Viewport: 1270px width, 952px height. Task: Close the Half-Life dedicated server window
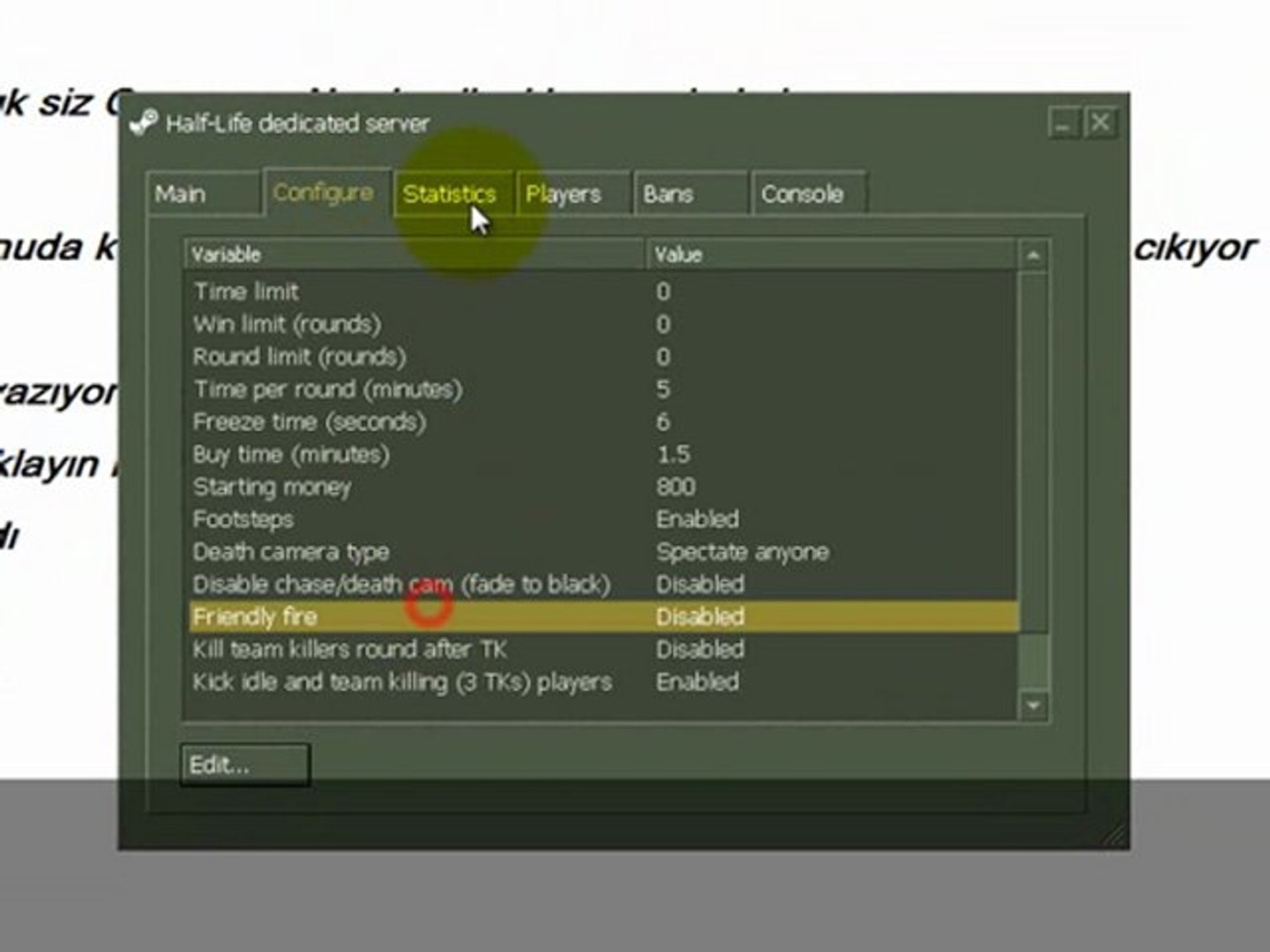click(1100, 123)
